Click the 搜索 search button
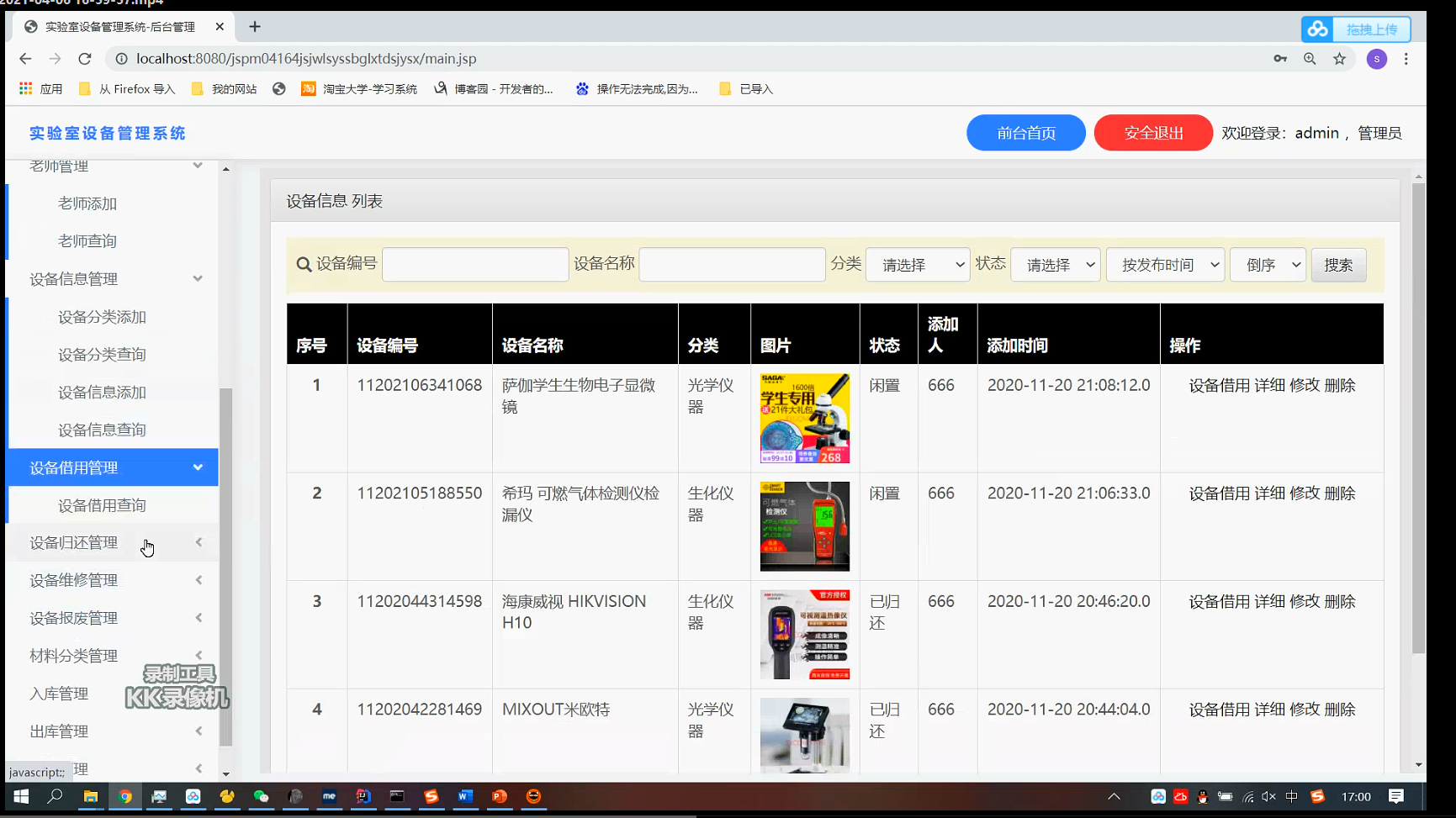1456x818 pixels. point(1338,265)
